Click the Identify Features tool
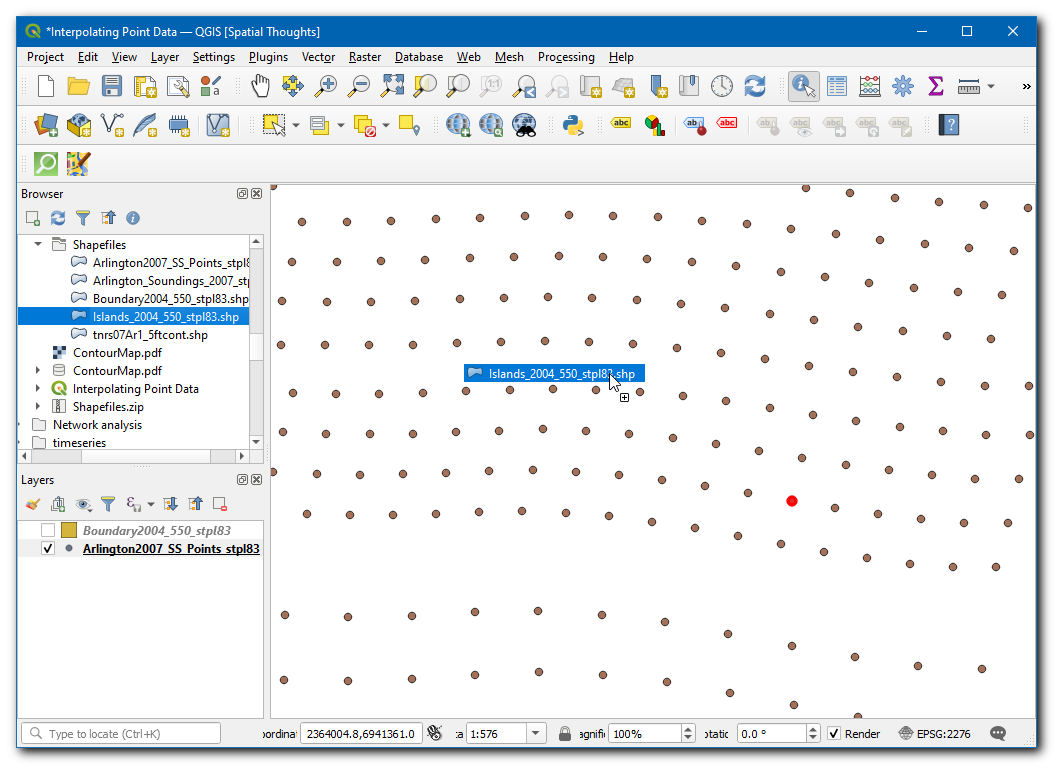The image size is (1054, 765). (803, 87)
